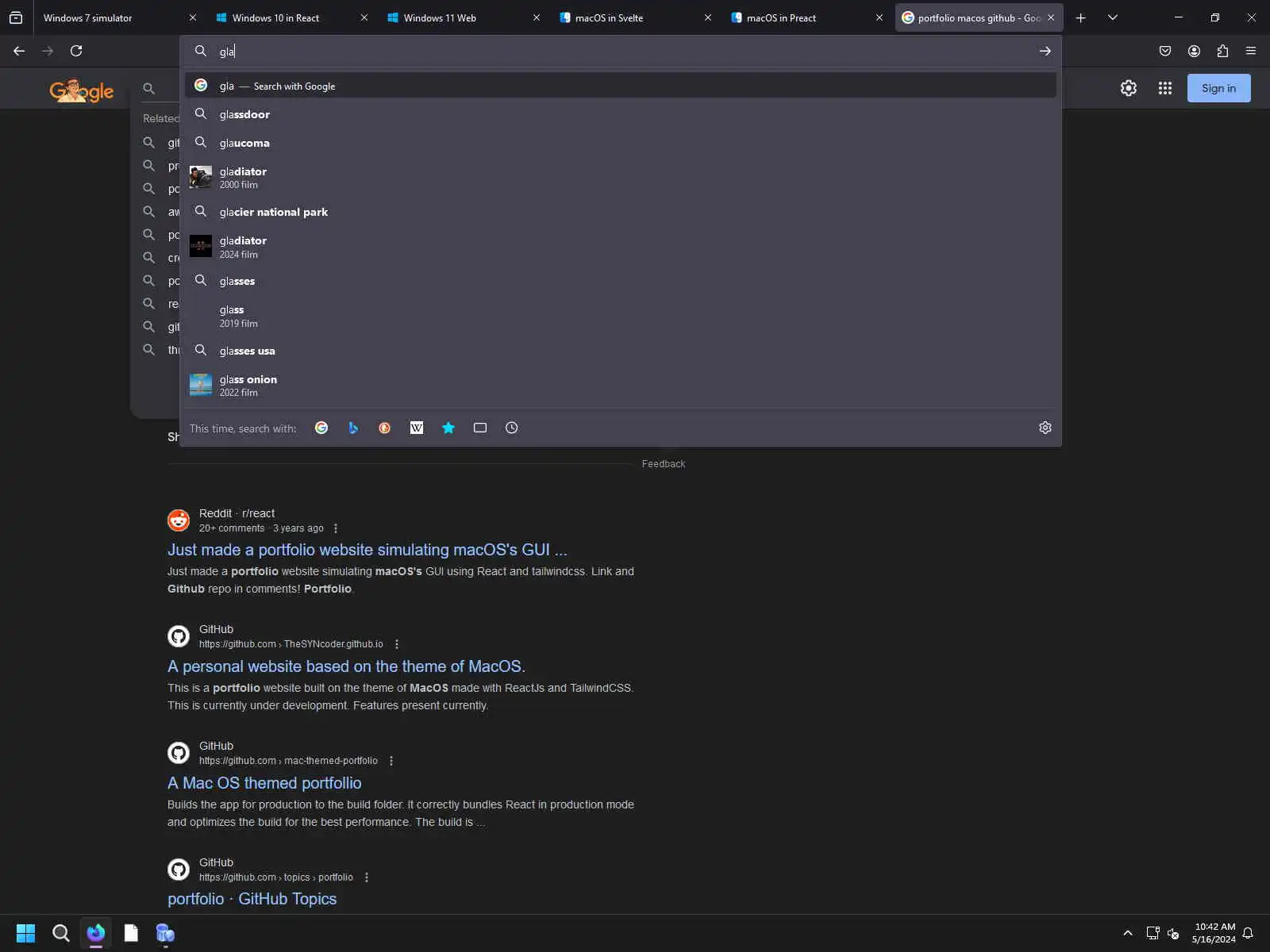Open a new browser tab
This screenshot has height=952, width=1270.
(1080, 17)
